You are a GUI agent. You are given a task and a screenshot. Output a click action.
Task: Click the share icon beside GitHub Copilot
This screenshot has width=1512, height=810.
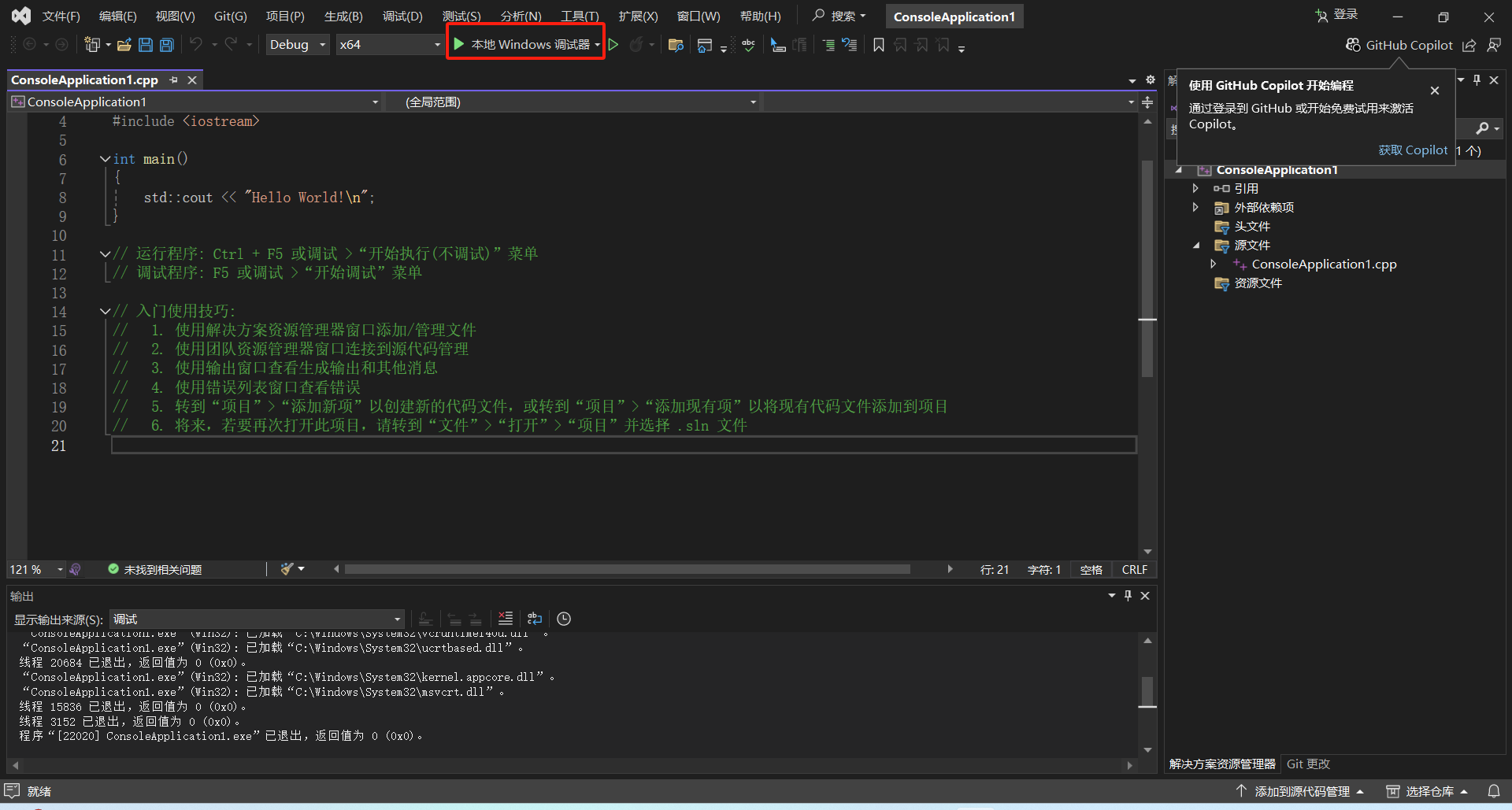1469,45
